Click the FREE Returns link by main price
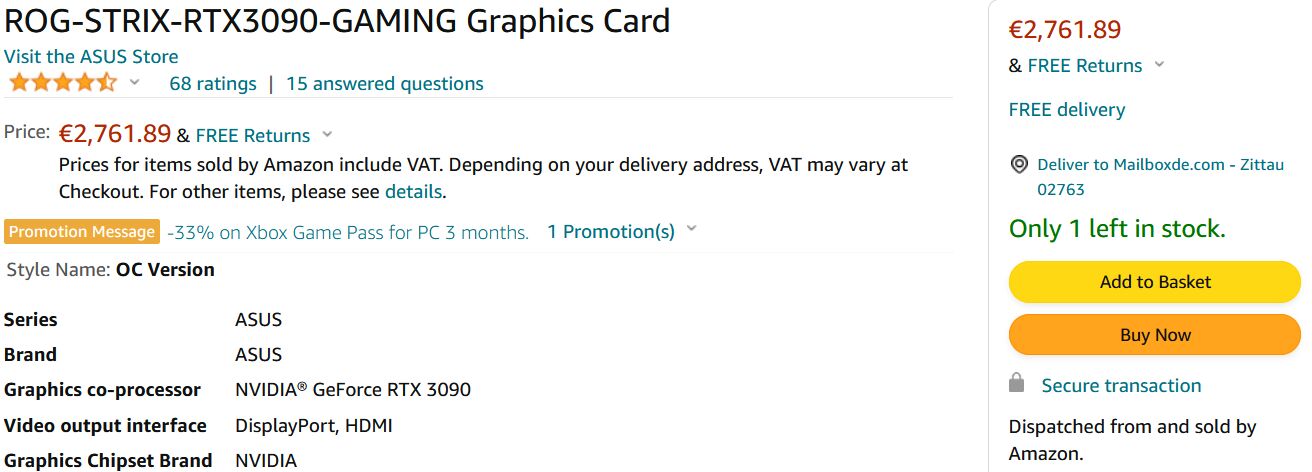Image resolution: width=1312 pixels, height=472 pixels. [x=253, y=136]
